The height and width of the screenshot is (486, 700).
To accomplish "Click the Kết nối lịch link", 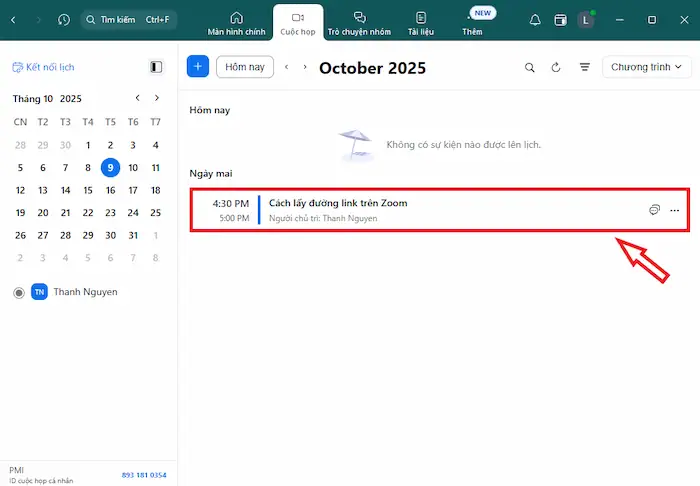I will click(43, 67).
